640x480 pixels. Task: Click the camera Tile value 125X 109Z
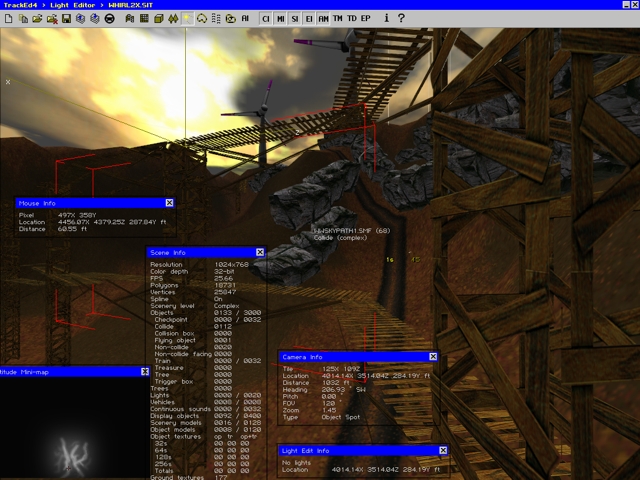tap(341, 369)
